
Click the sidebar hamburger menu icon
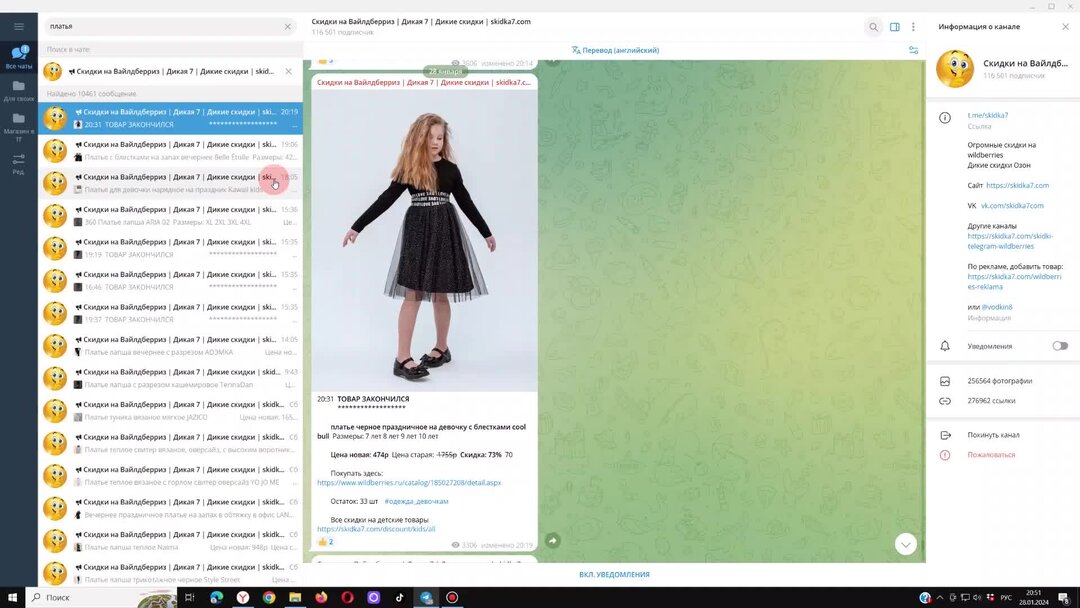[x=18, y=26]
